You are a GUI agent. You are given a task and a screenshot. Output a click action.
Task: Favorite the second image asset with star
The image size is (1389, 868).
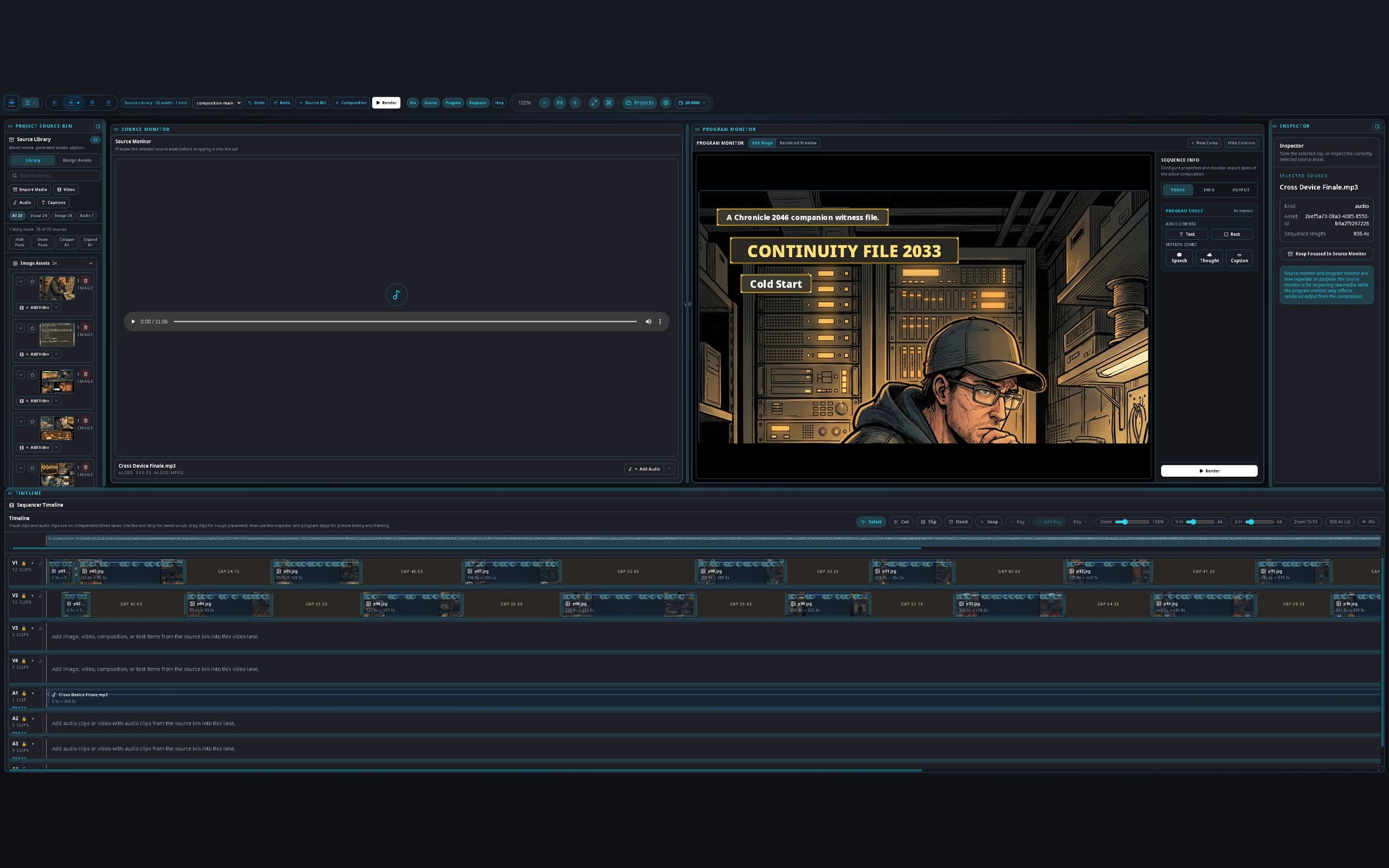point(32,328)
